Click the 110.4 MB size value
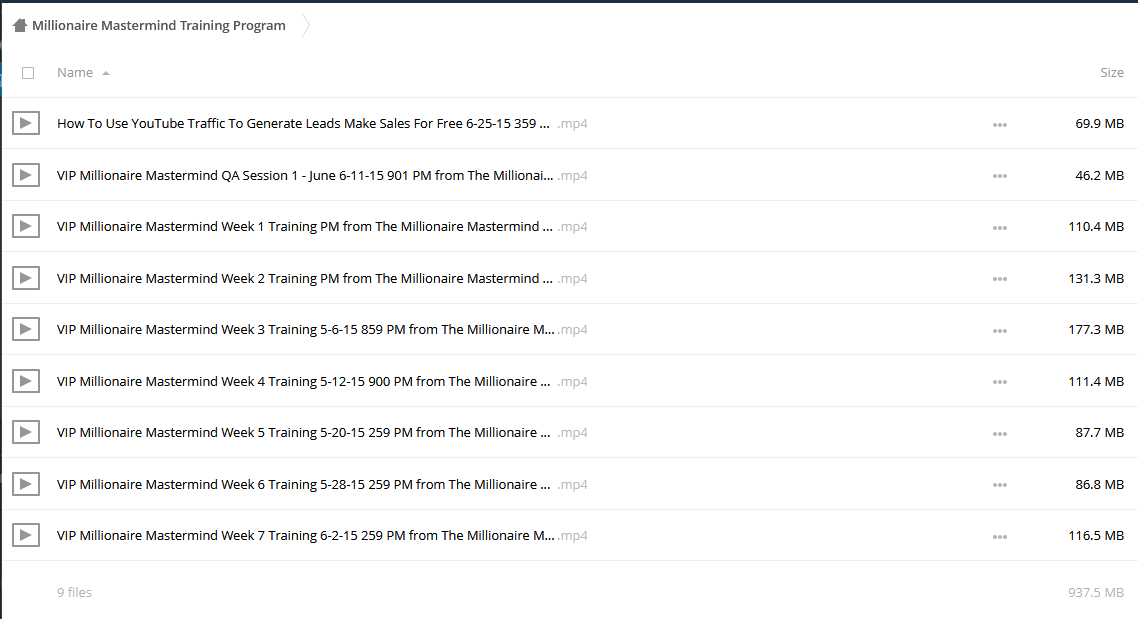 pyautogui.click(x=1096, y=227)
